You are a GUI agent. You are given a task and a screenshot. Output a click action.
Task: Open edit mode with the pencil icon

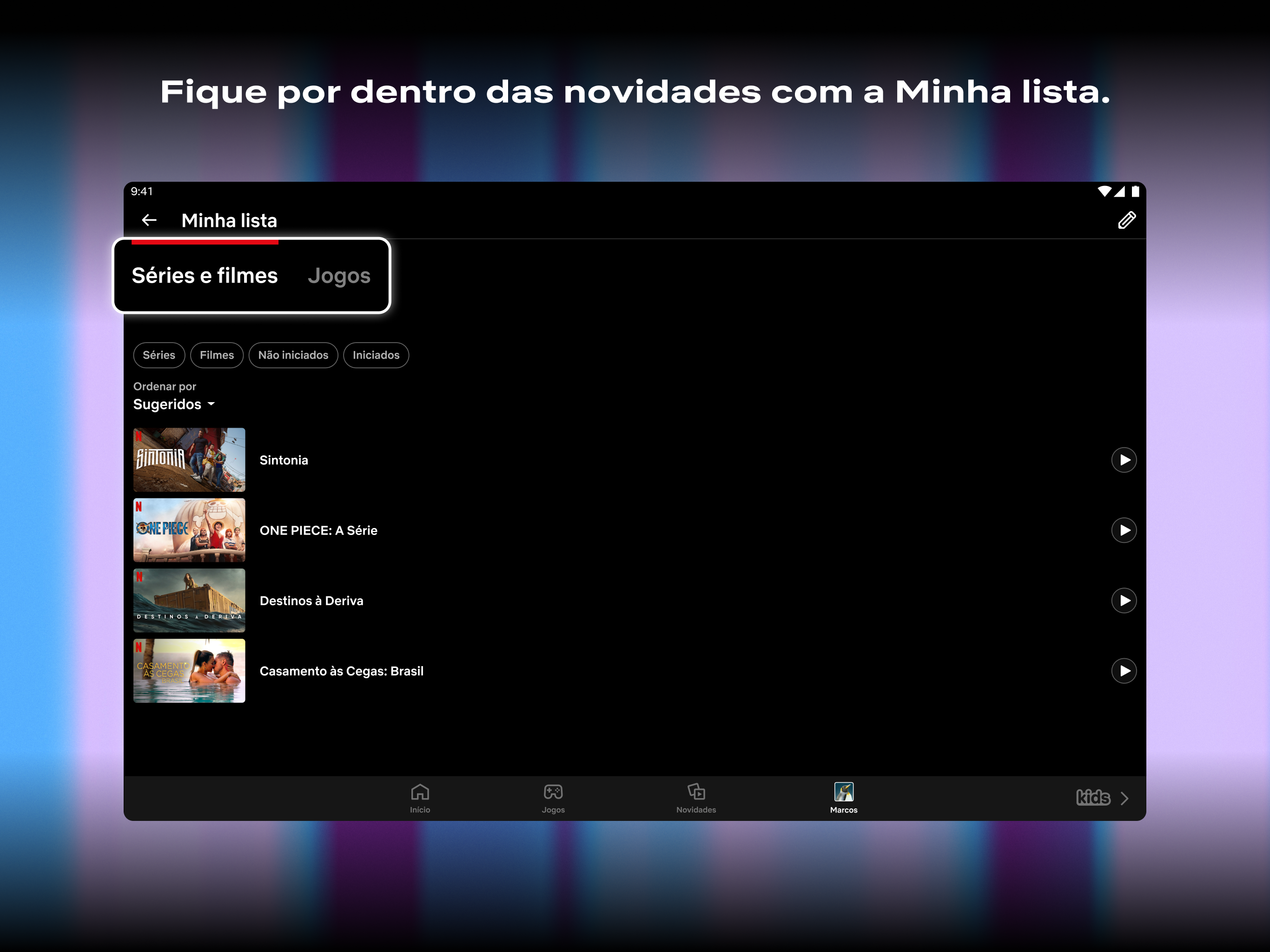(x=1126, y=220)
